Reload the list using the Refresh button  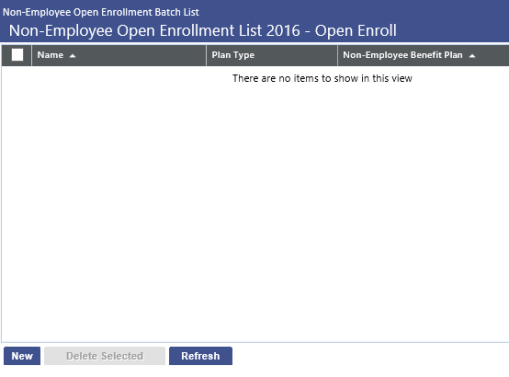point(201,356)
